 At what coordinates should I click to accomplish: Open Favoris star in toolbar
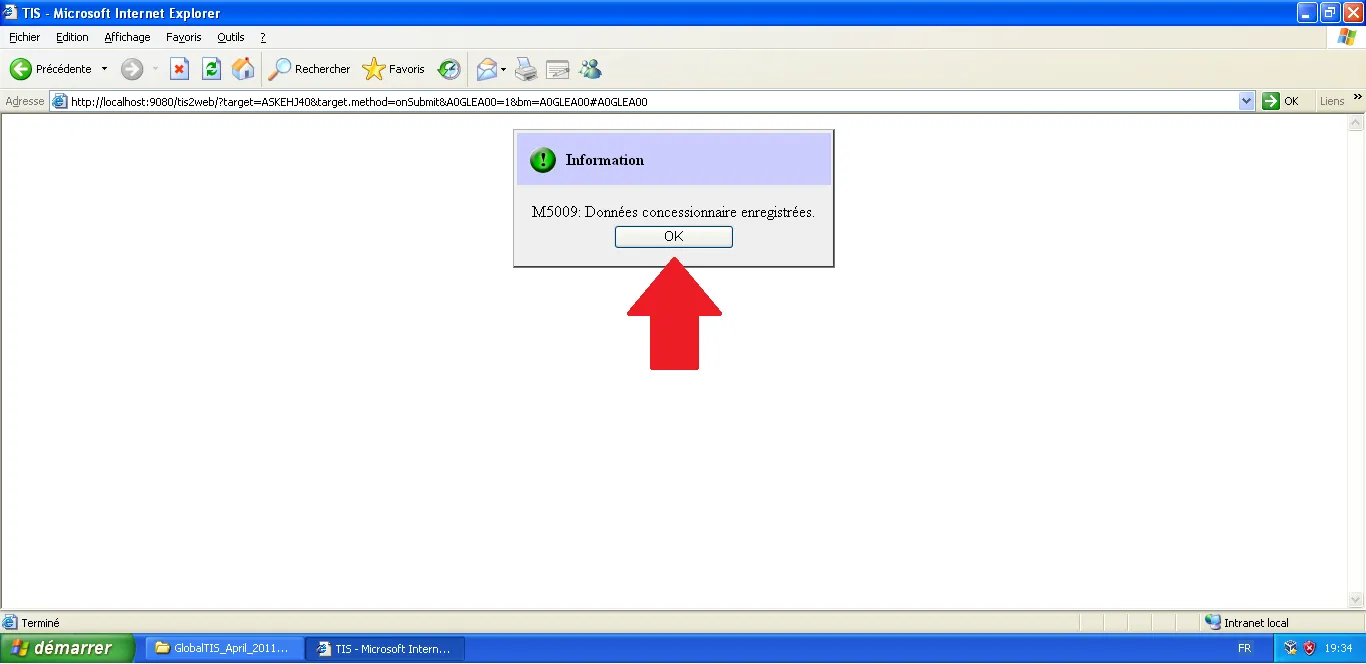pos(374,69)
